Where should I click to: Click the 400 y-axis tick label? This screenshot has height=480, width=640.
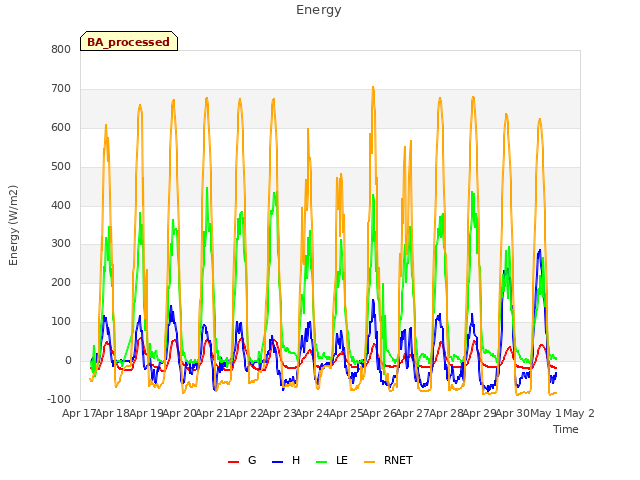click(61, 205)
